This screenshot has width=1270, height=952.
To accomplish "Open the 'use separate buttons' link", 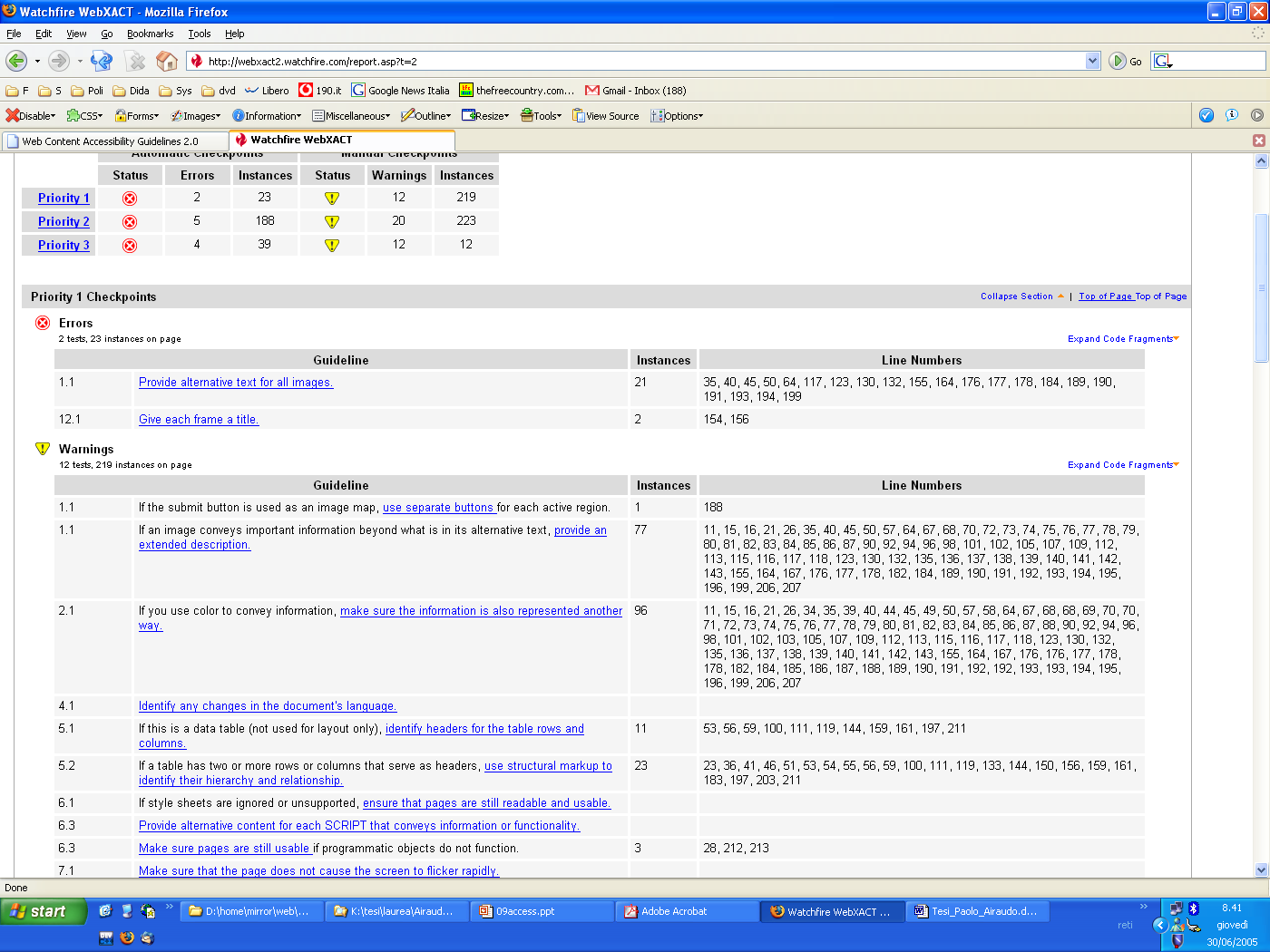I will click(438, 508).
